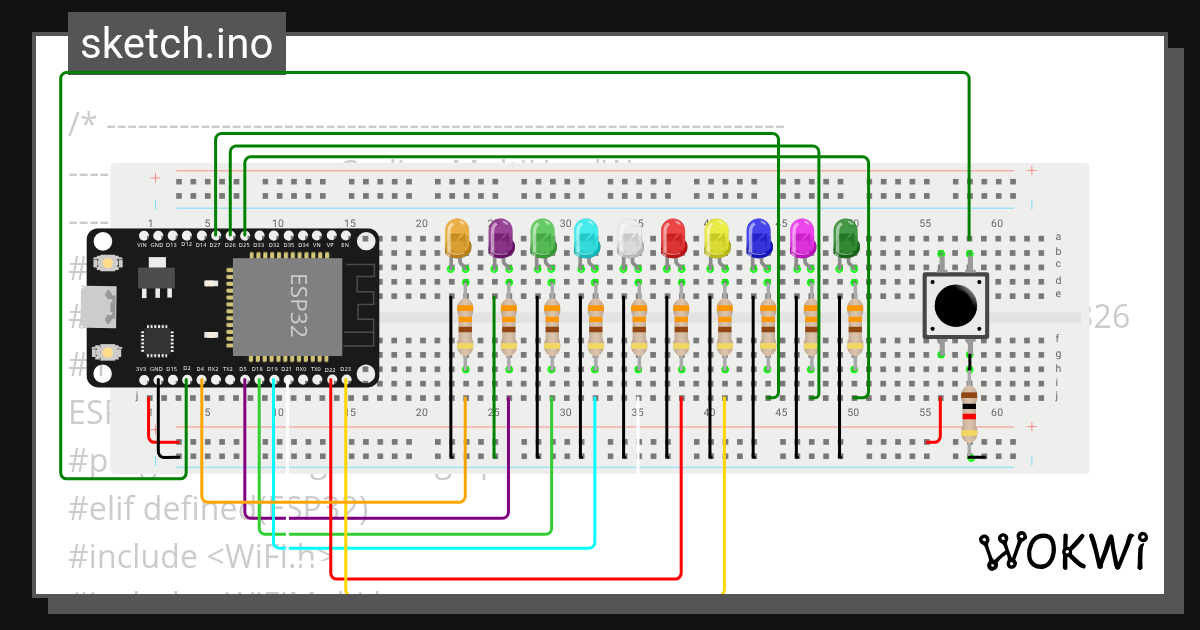Click the cyan LED
The height and width of the screenshot is (630, 1200).
(x=586, y=238)
